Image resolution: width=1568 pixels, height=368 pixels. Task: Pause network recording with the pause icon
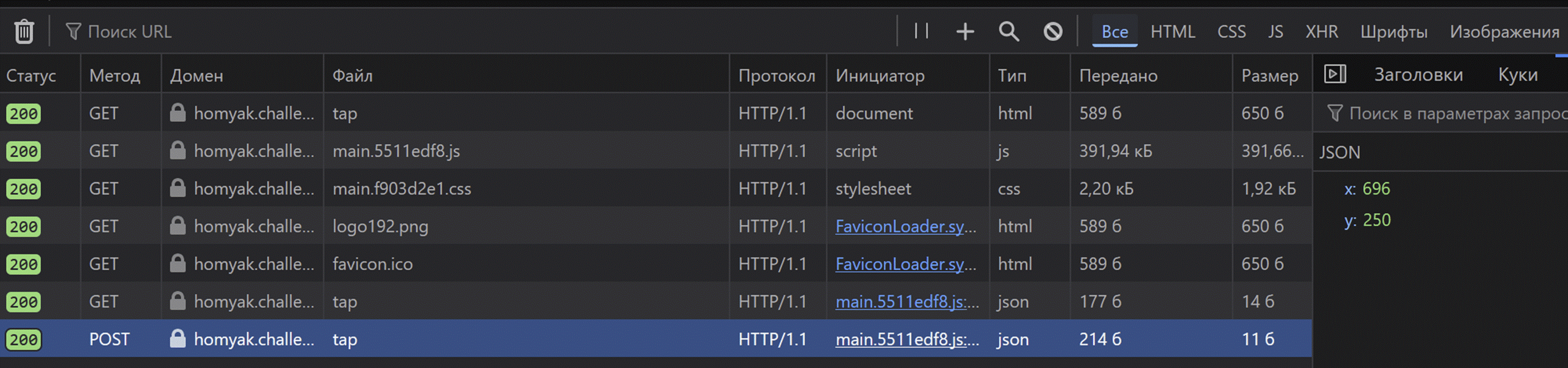tap(921, 31)
